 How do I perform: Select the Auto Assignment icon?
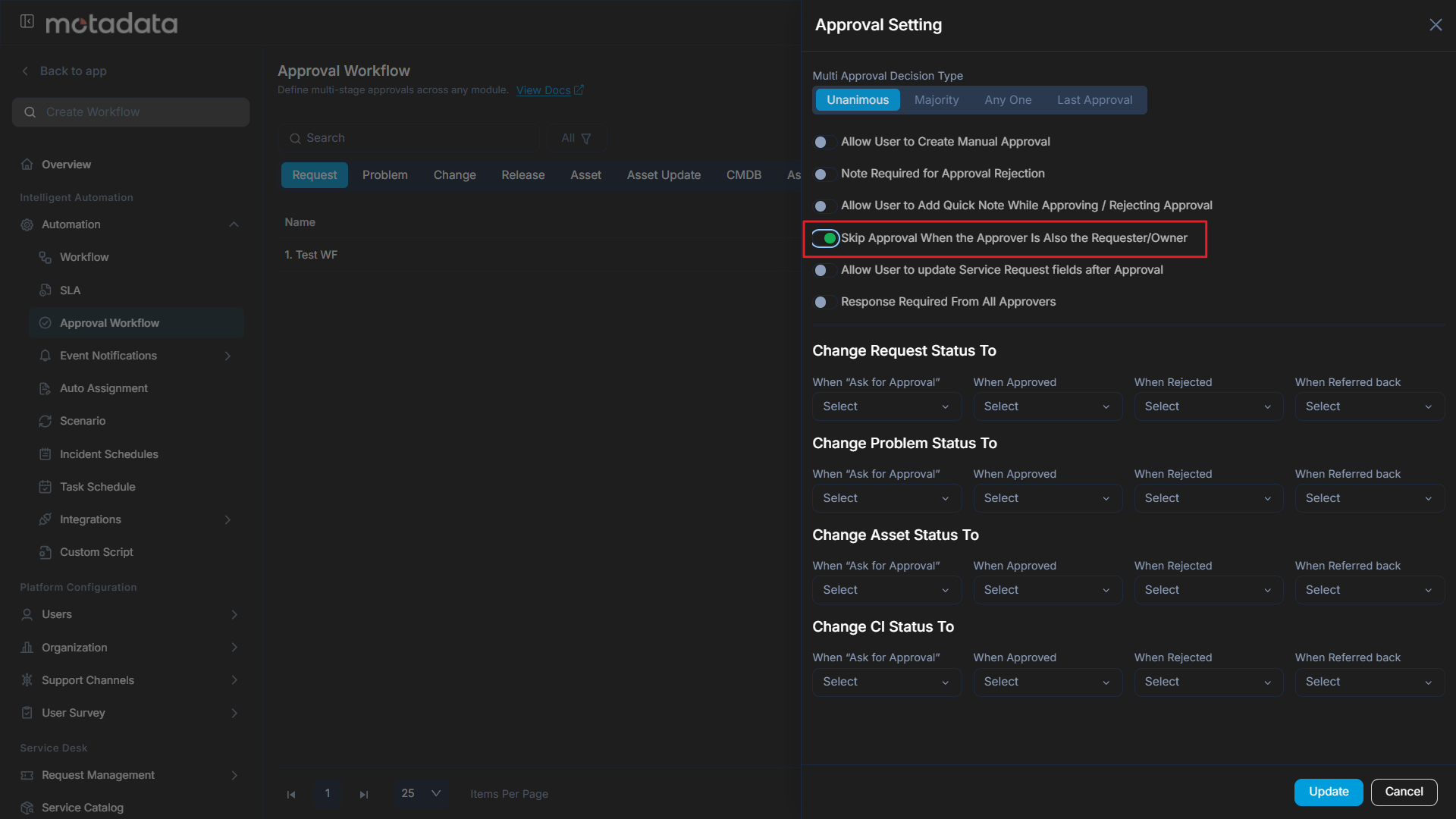[x=45, y=388]
